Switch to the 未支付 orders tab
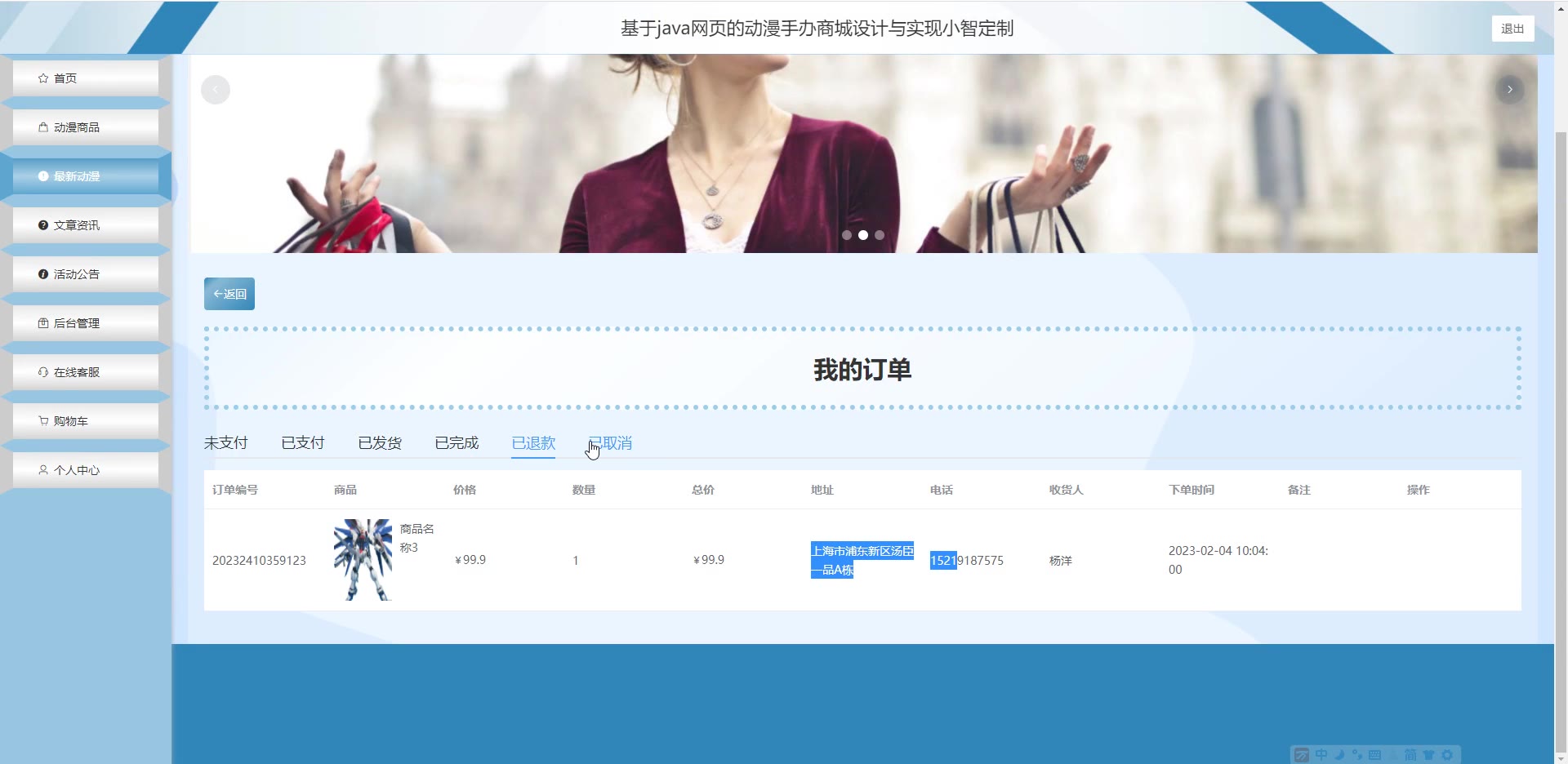 (225, 442)
